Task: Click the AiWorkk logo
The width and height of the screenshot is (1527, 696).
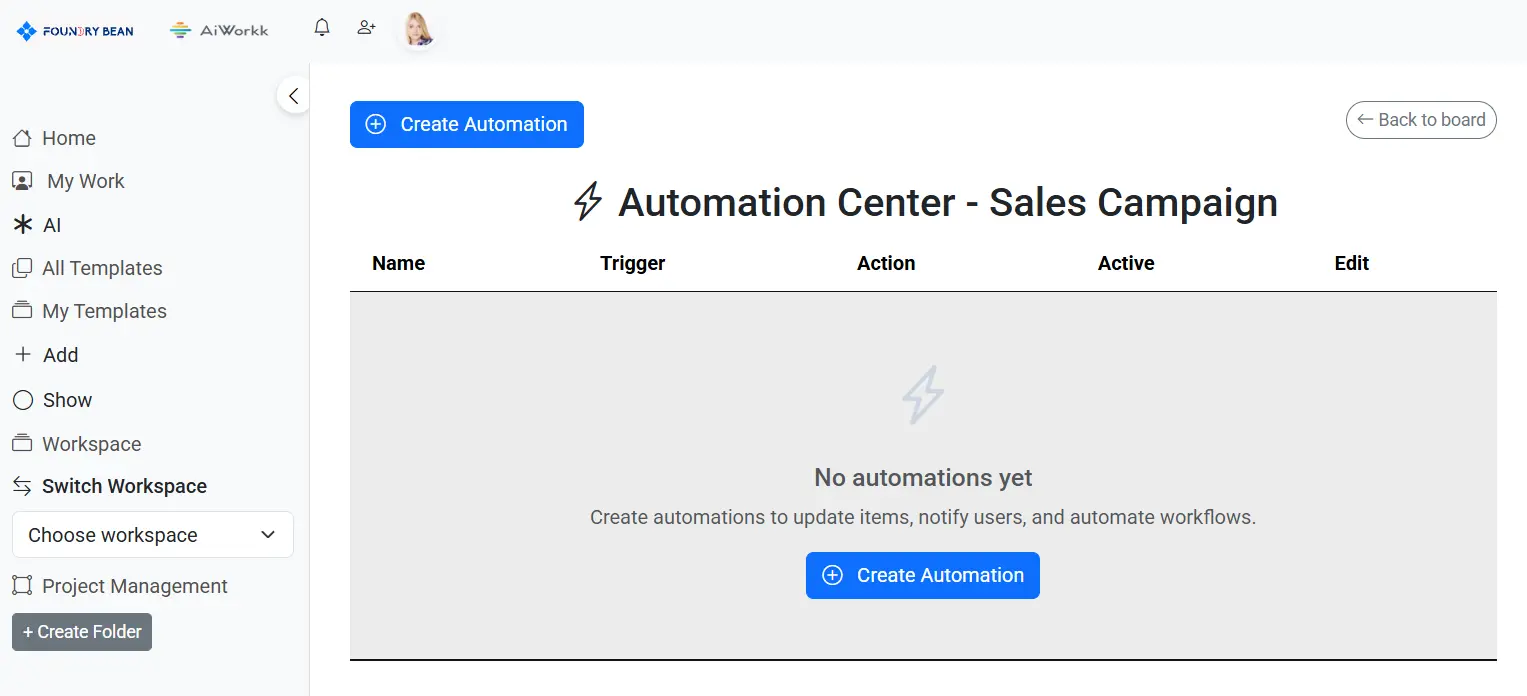Action: [x=219, y=30]
